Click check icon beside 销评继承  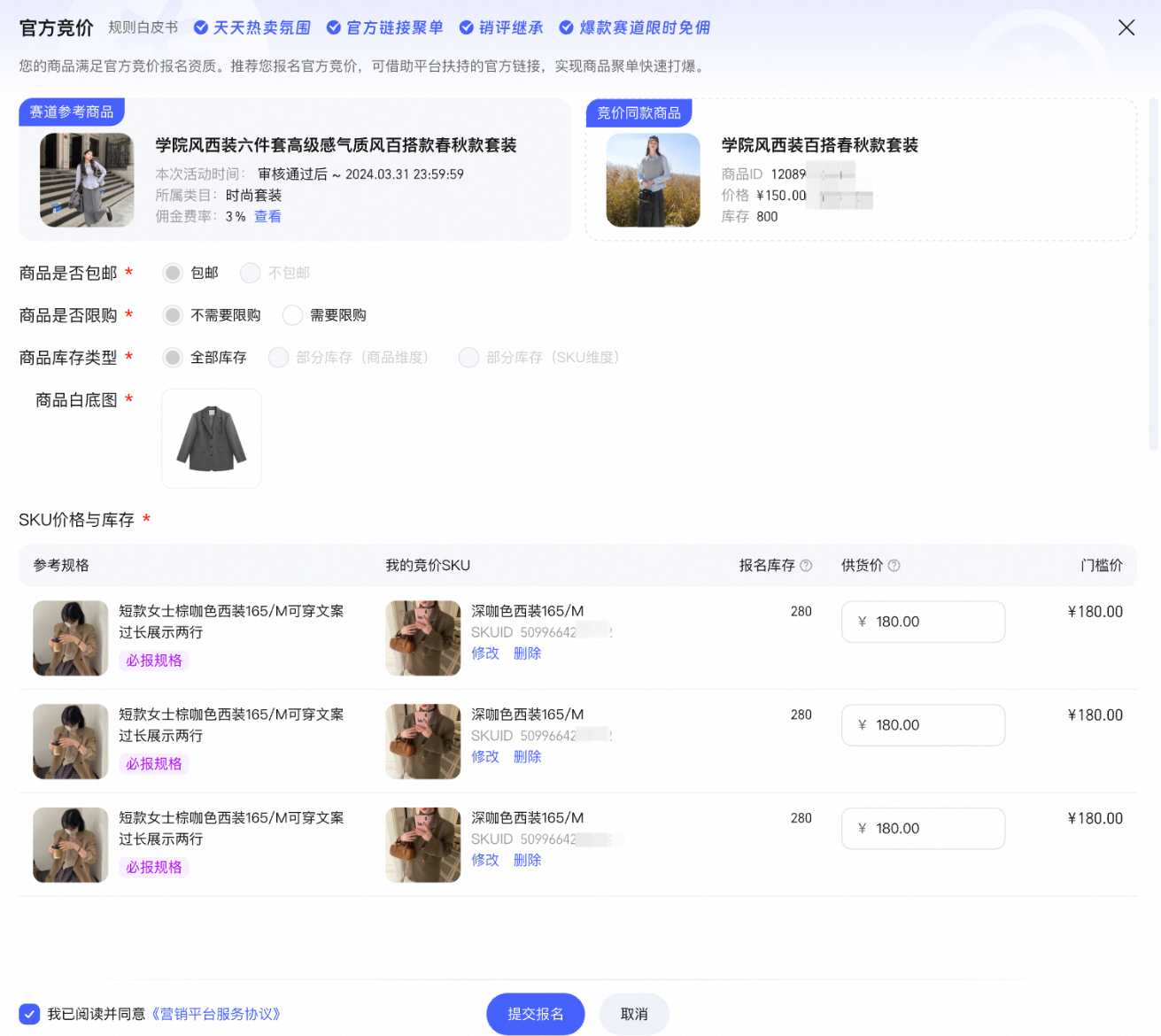point(467,27)
